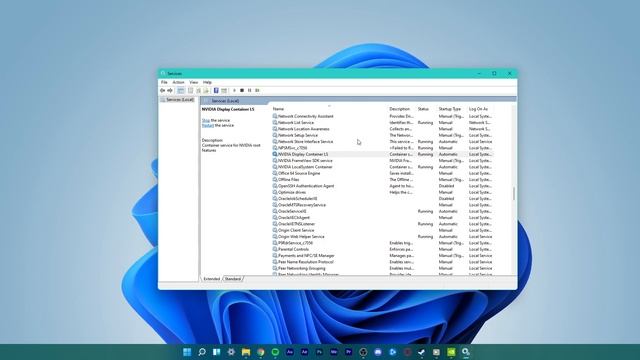This screenshot has height=360, width=640.
Task: Select OpenSSH Authentication Agent row
Action: 382,186
